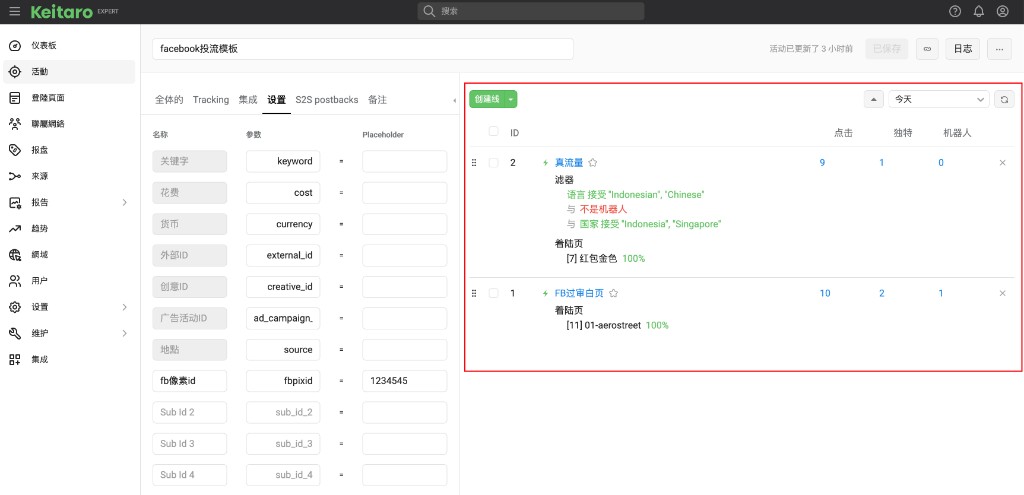
Task: Star the FB过审白页 flow
Action: [613, 293]
